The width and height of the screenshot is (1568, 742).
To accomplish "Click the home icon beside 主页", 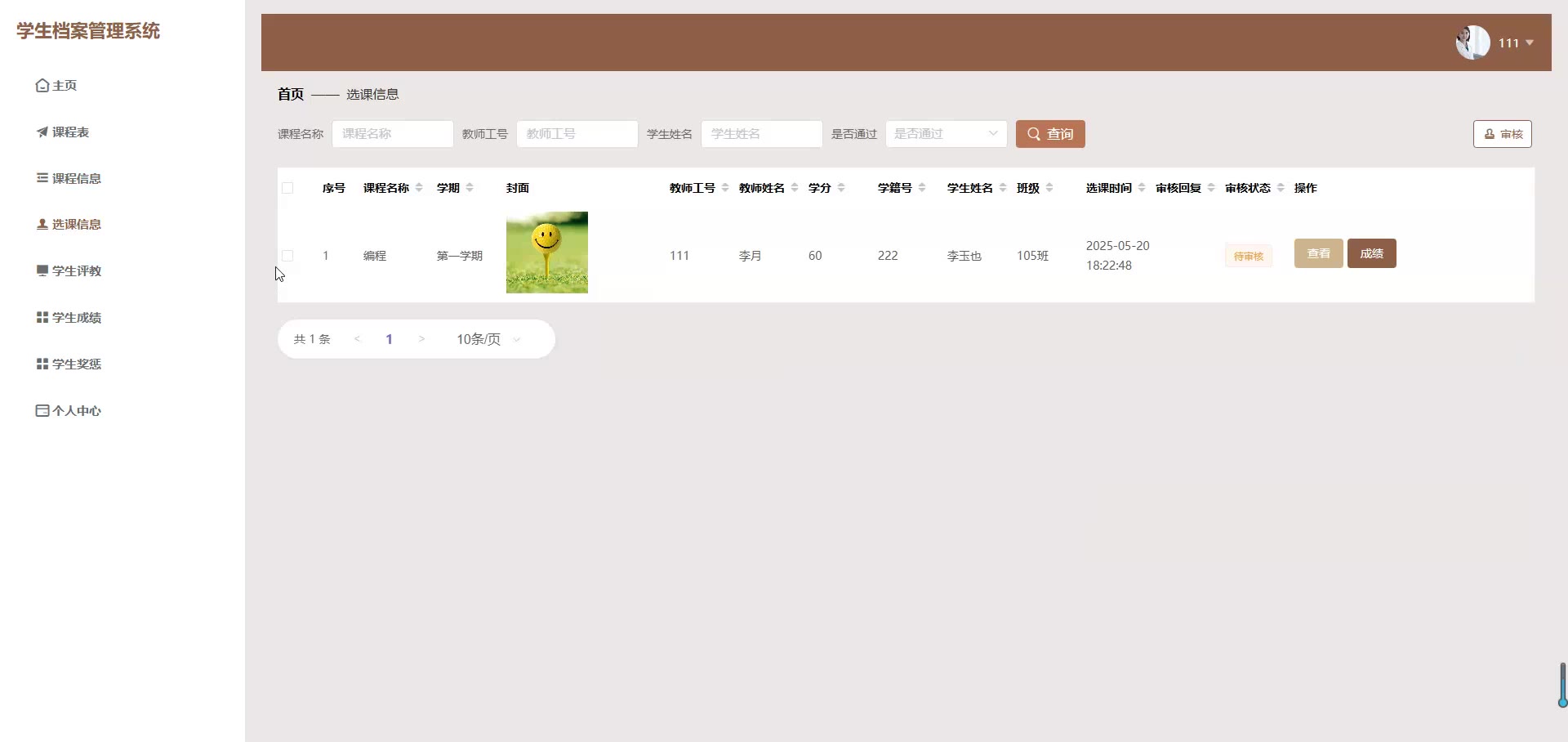I will pyautogui.click(x=42, y=86).
